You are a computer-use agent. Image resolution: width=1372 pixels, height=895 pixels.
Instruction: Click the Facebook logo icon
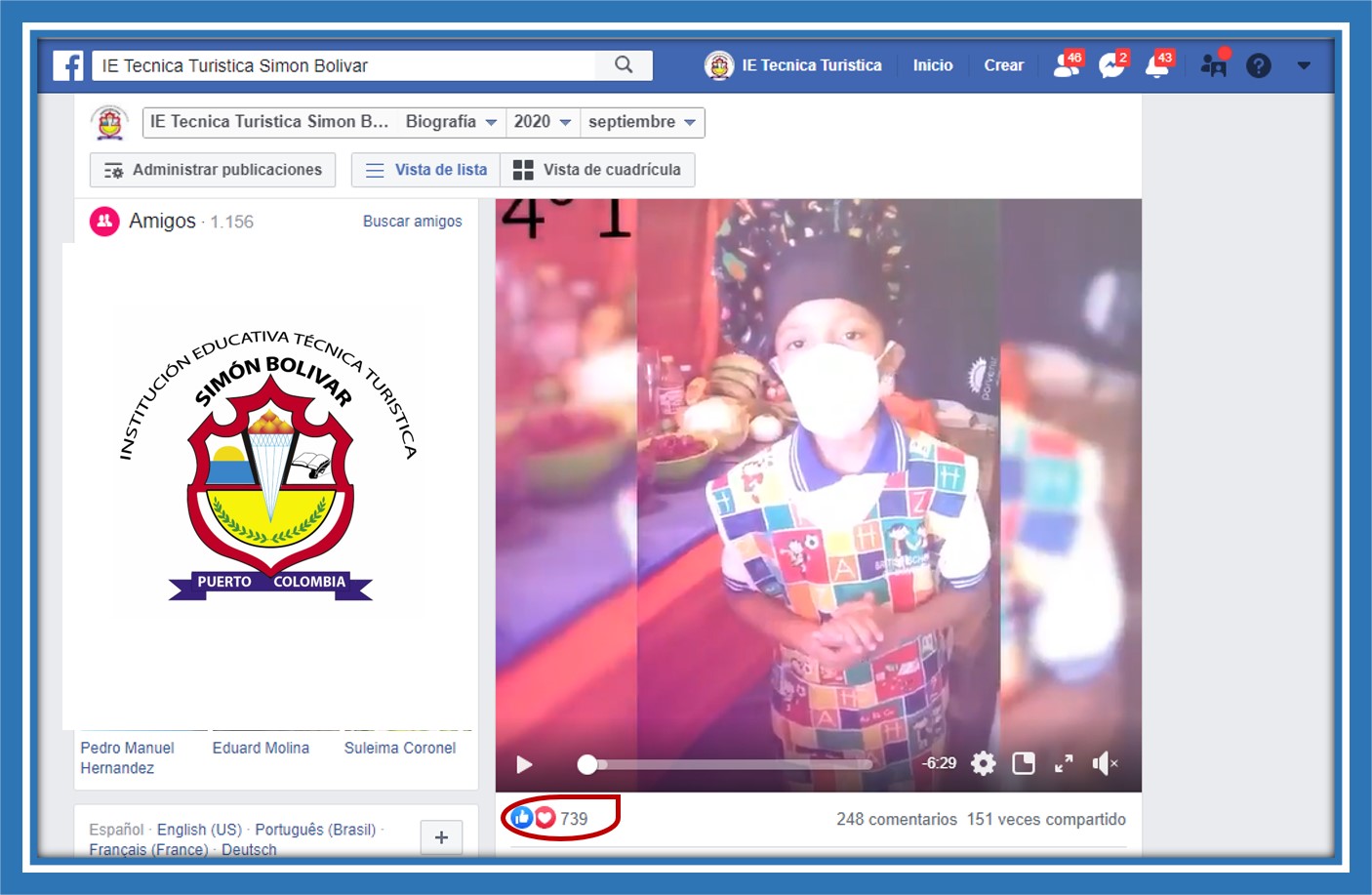68,65
